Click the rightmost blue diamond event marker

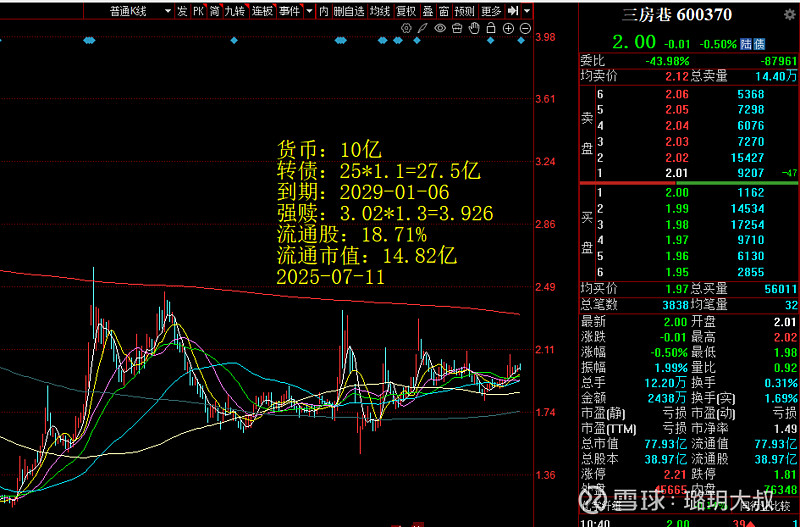point(521,40)
